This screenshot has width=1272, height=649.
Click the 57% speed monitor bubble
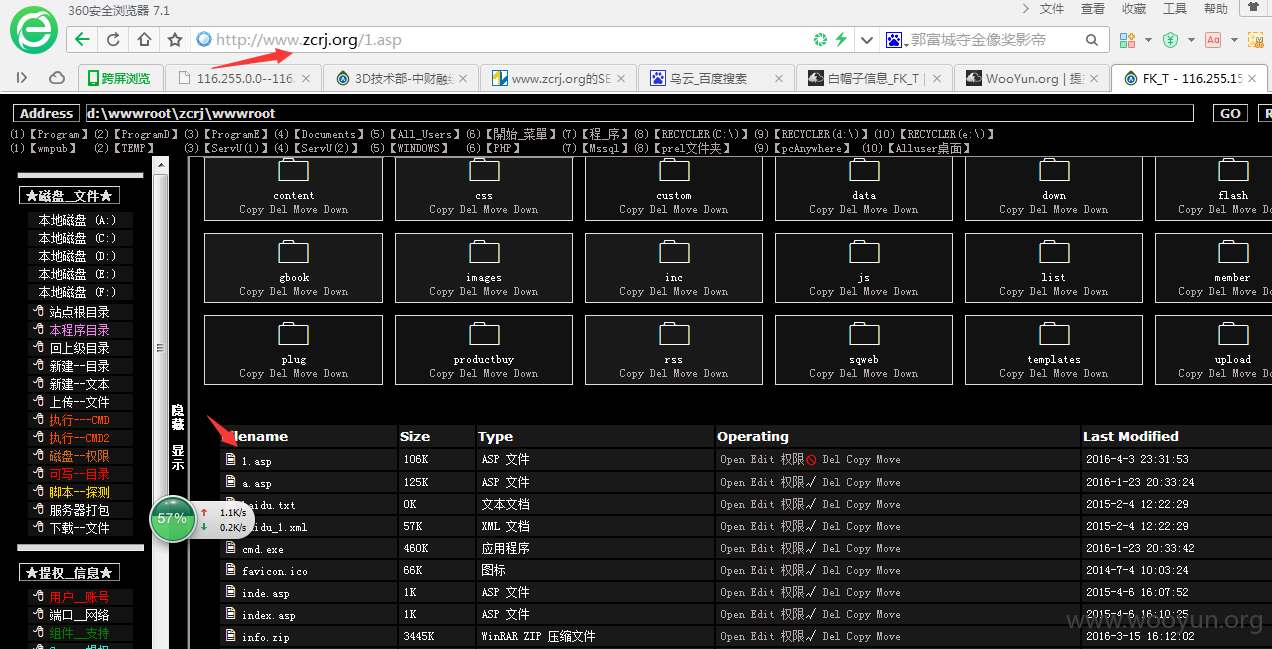point(172,518)
